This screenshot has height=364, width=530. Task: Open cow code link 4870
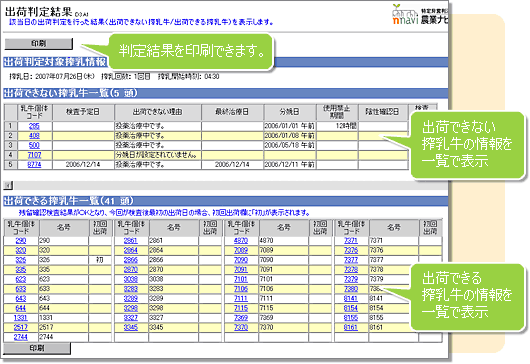point(241,241)
